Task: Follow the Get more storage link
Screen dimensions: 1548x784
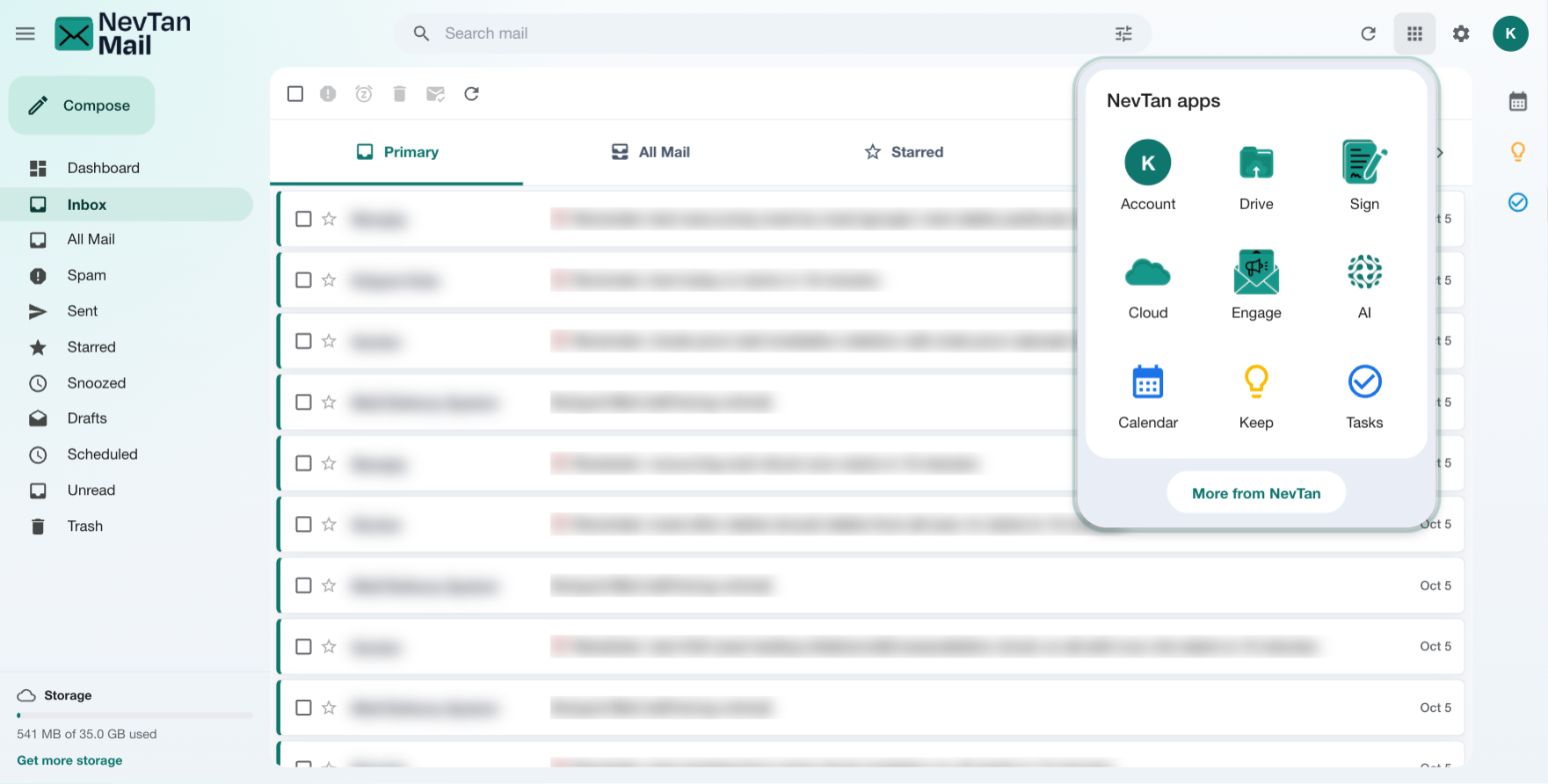Action: click(69, 760)
